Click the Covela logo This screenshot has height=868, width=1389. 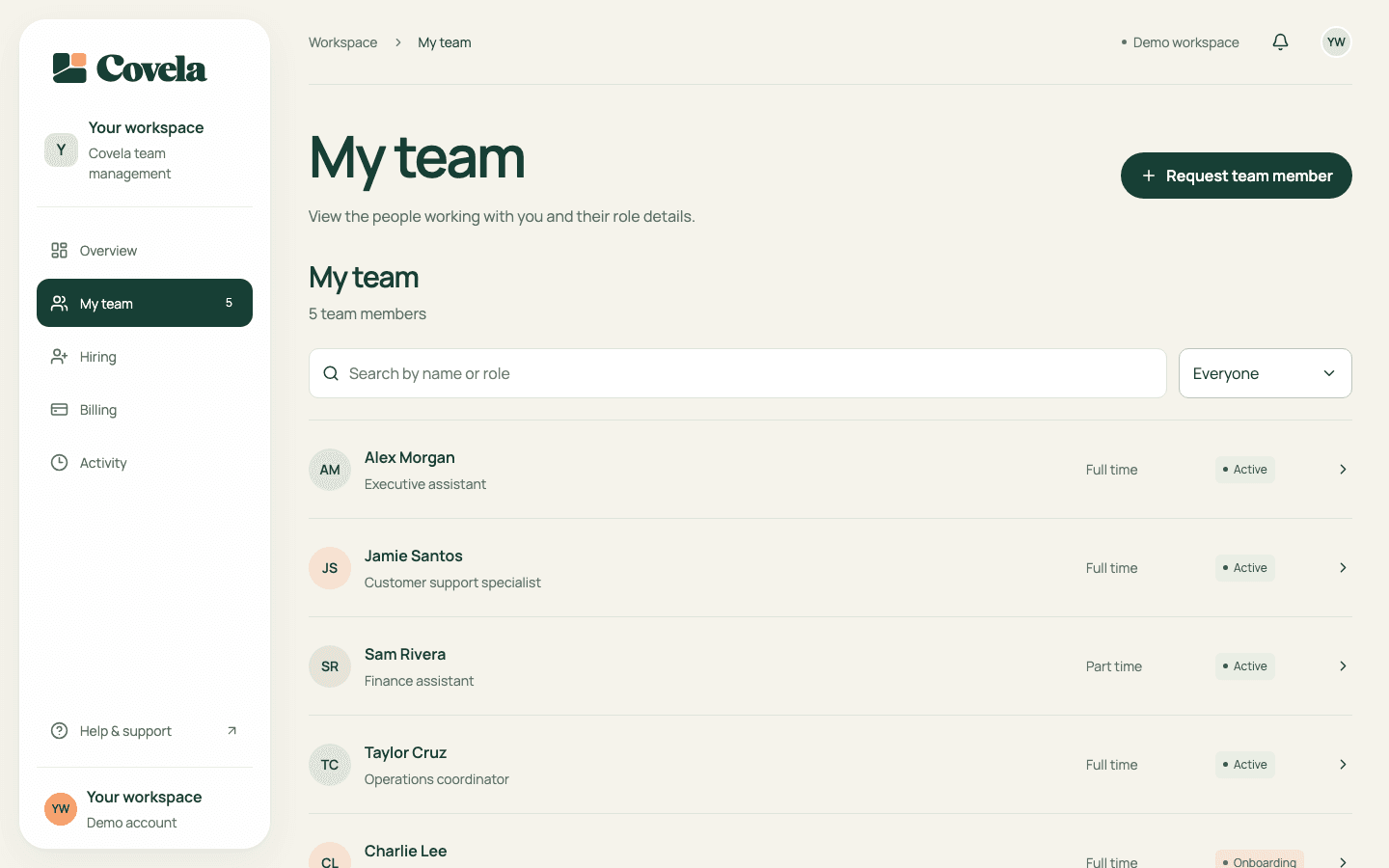[x=129, y=68]
